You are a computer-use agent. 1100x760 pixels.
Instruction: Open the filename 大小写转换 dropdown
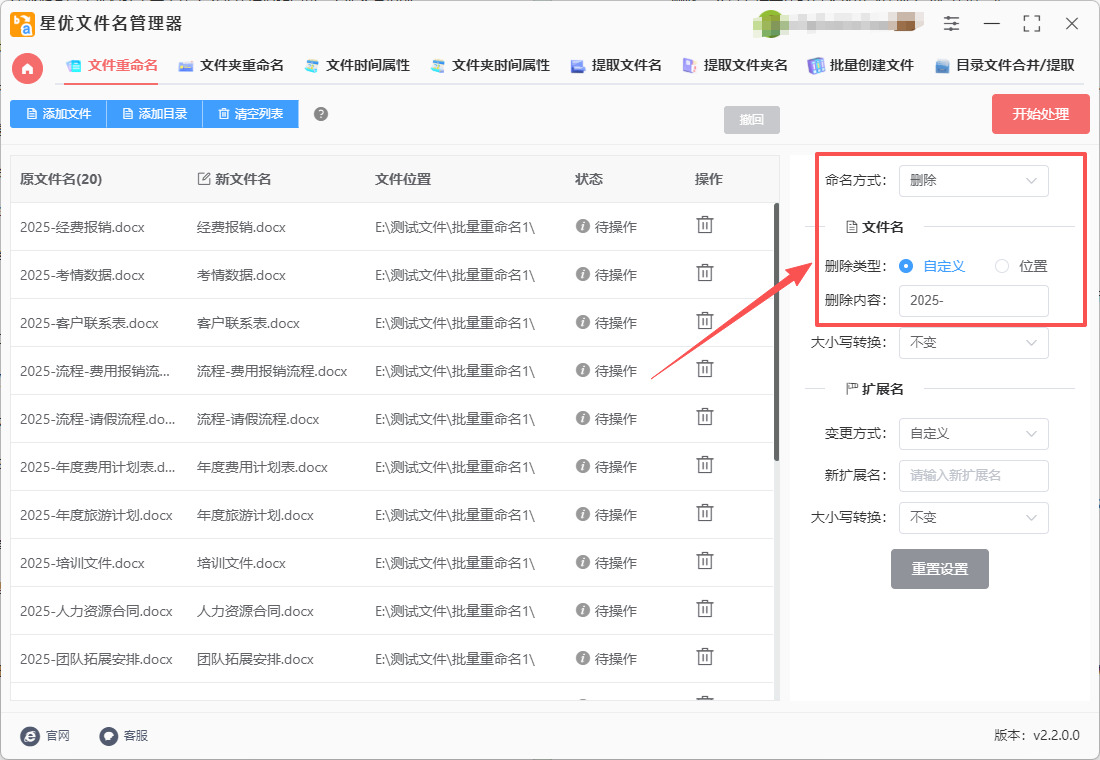click(974, 342)
